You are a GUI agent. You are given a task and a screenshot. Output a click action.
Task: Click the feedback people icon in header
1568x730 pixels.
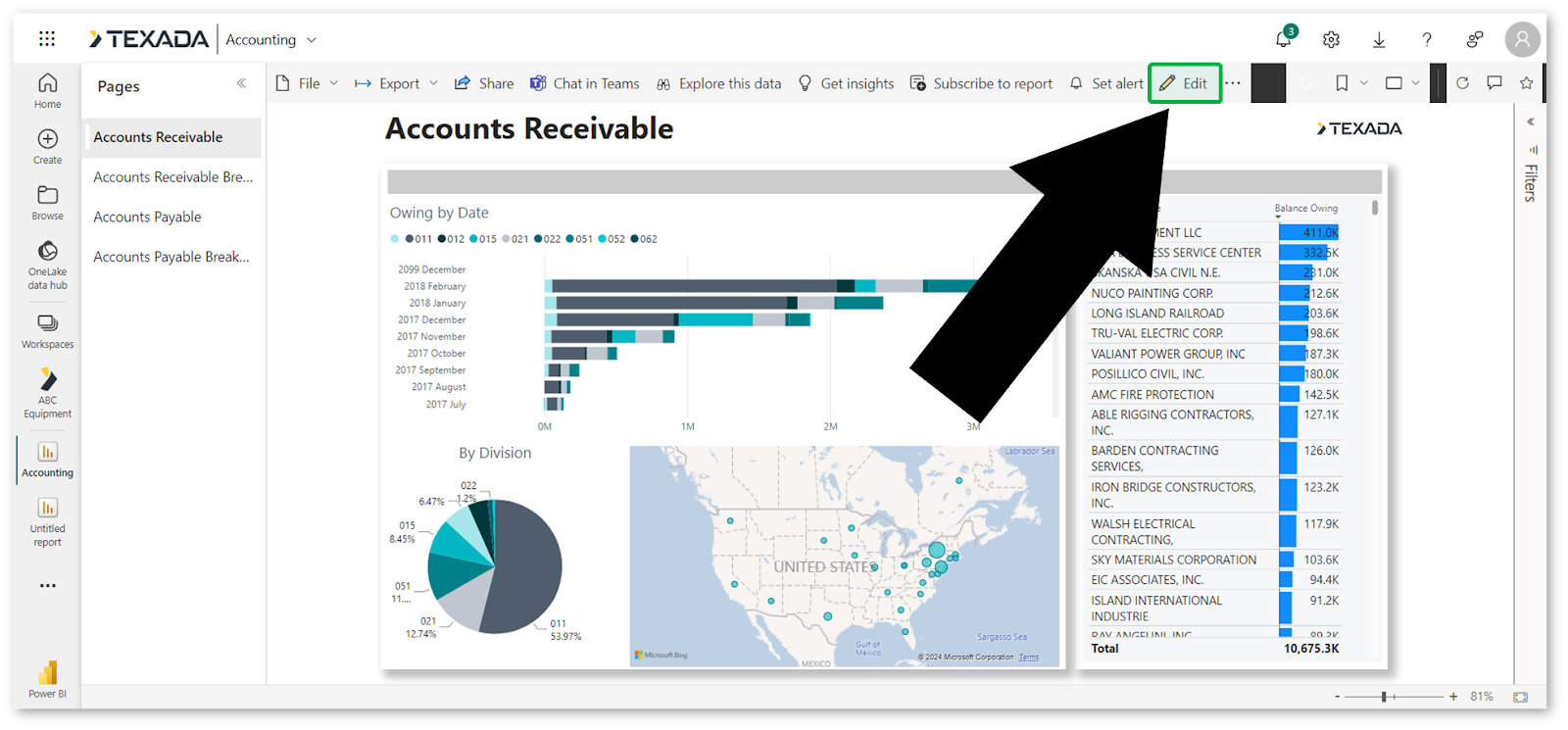(x=1475, y=39)
